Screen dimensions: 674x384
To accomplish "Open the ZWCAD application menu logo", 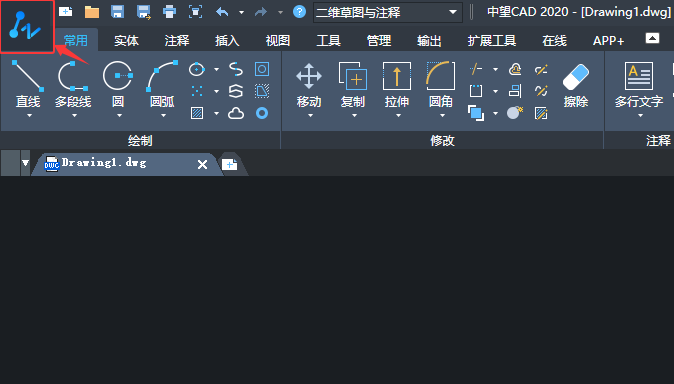I will tap(27, 27).
